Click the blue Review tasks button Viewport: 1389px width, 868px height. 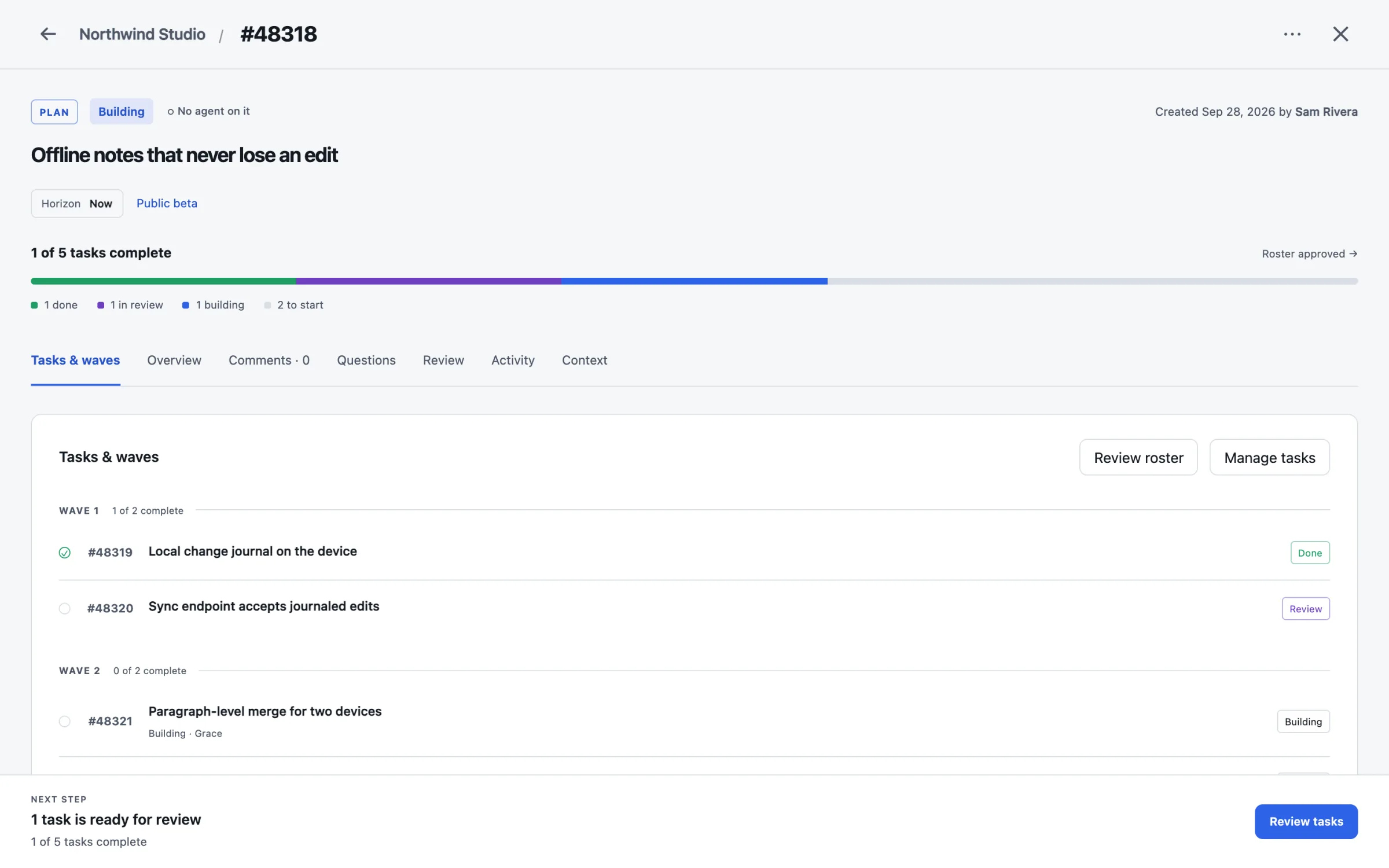click(x=1306, y=821)
